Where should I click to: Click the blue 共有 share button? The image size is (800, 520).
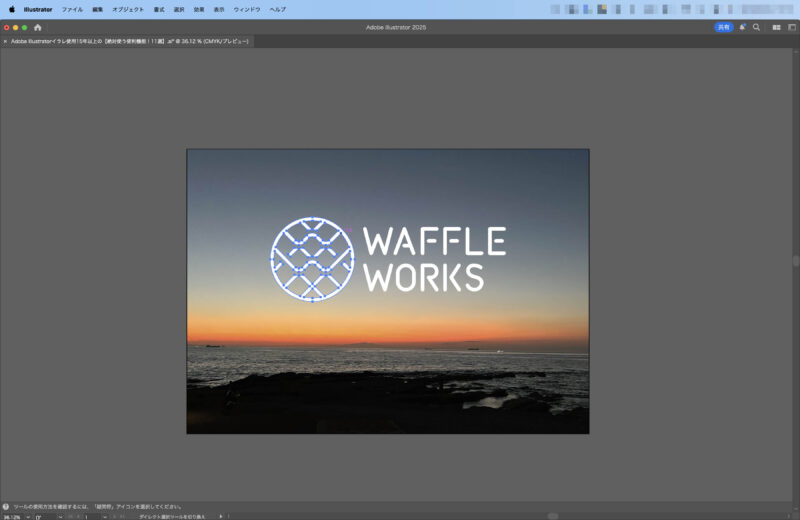(x=723, y=27)
